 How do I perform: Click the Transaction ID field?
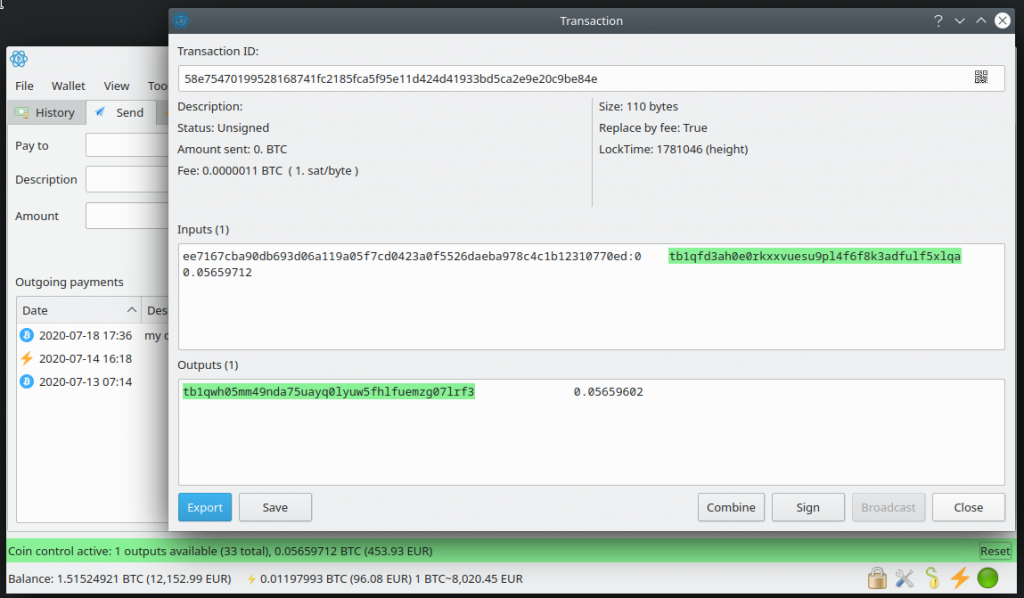point(591,78)
